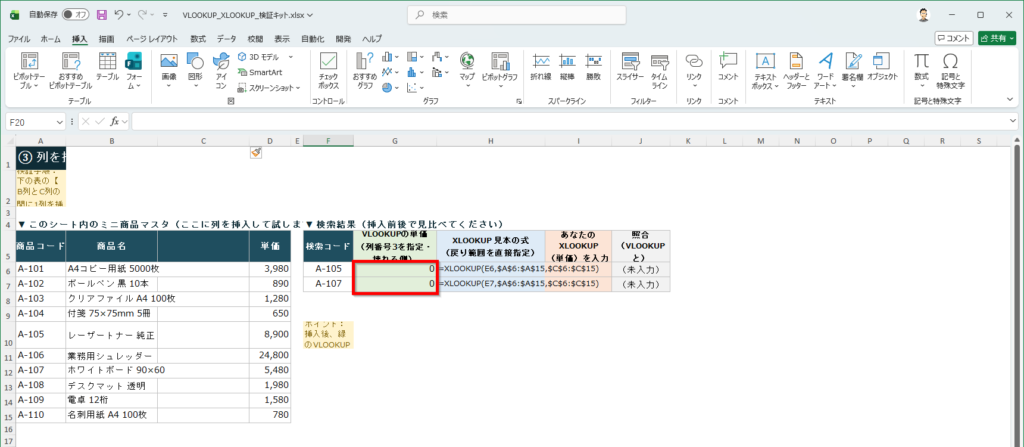Open the user account avatar
Viewport: 1024px width, 447px height.
pos(923,14)
